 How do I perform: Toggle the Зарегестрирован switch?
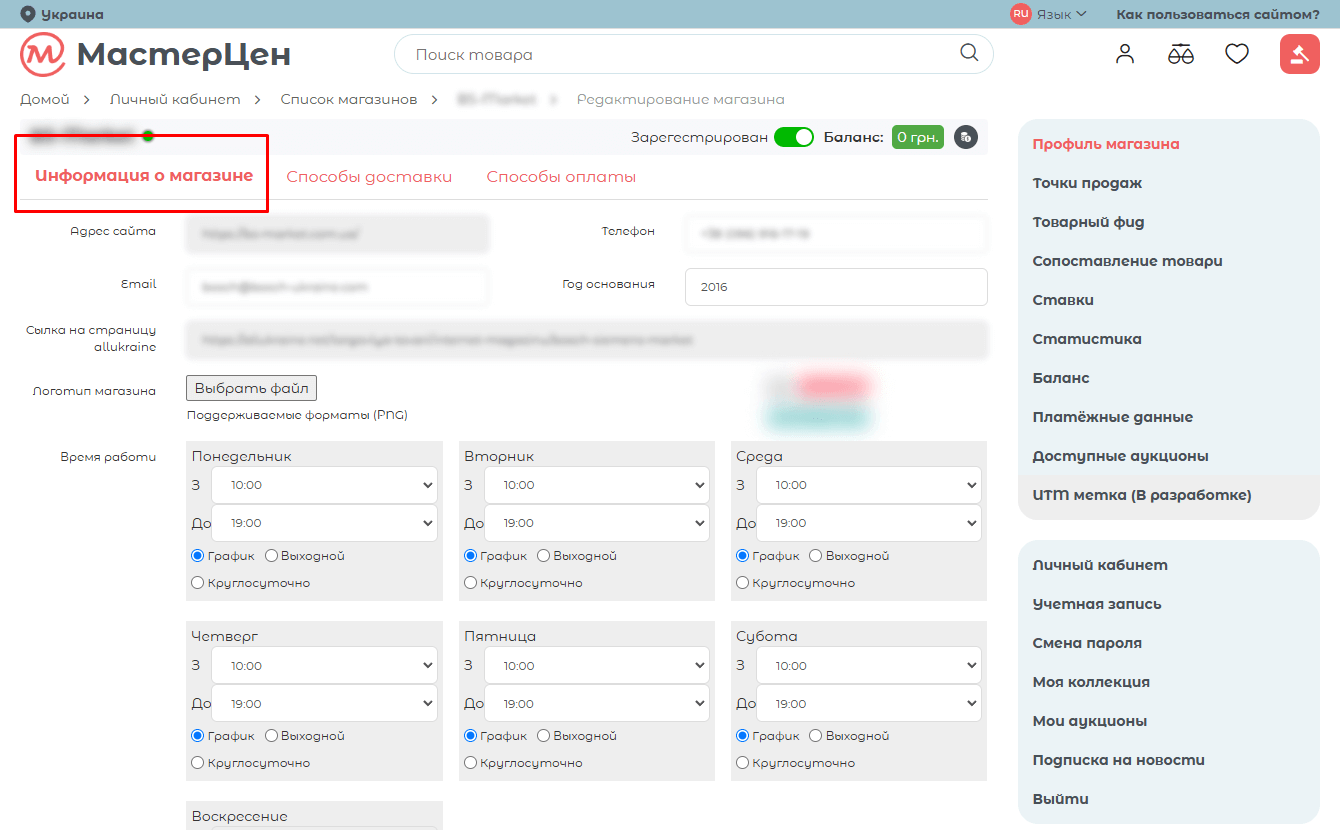pos(794,137)
